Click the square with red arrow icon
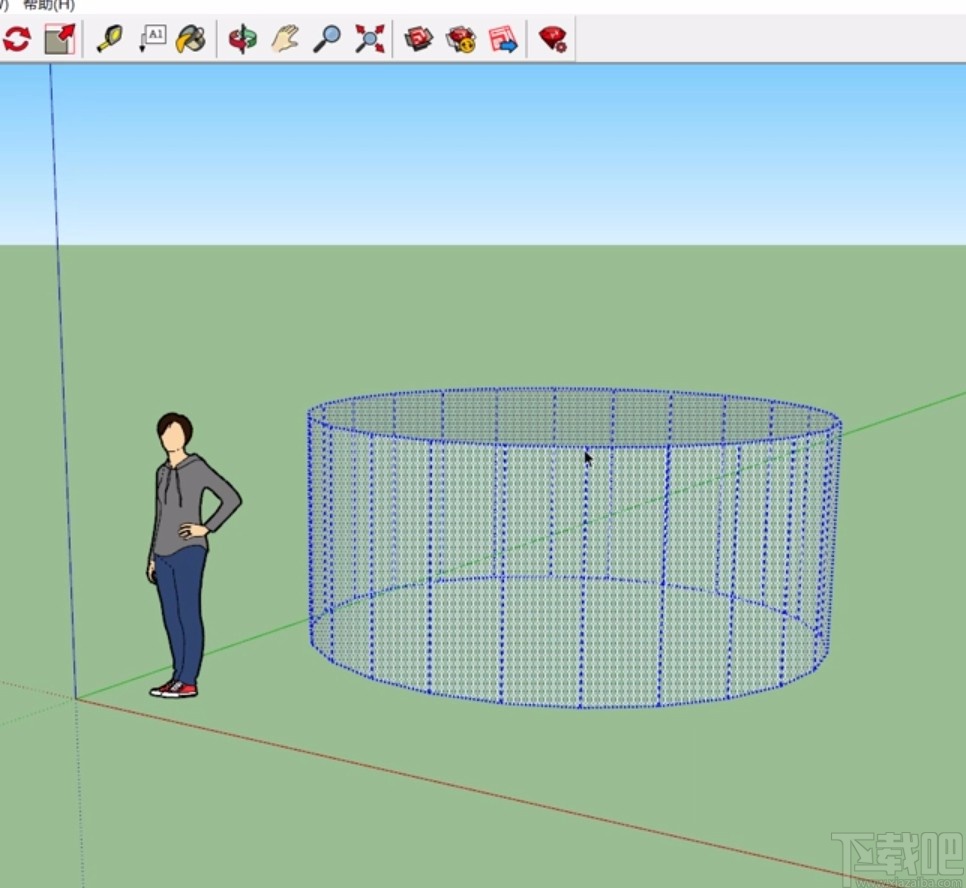Image resolution: width=966 pixels, height=888 pixels. click(x=60, y=39)
